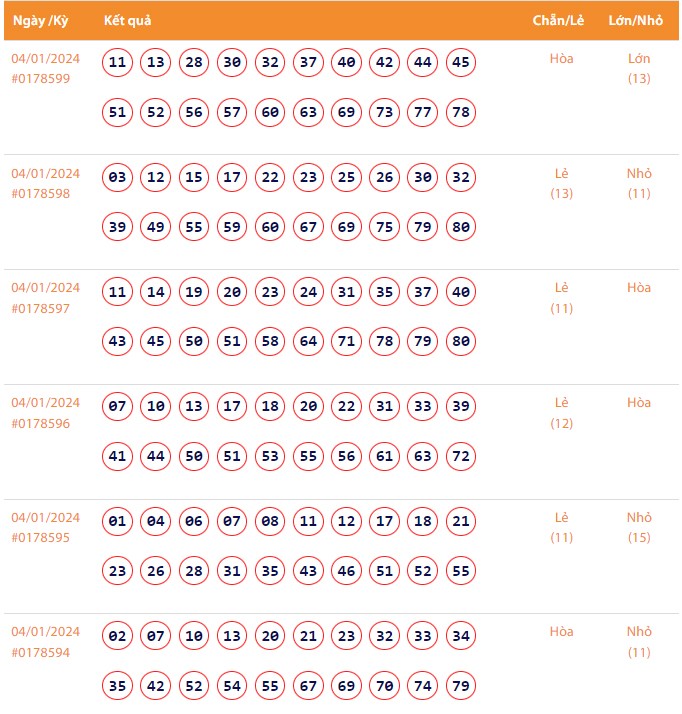
Task: Click the Nhỏ (15) result label
Action: click(x=639, y=527)
